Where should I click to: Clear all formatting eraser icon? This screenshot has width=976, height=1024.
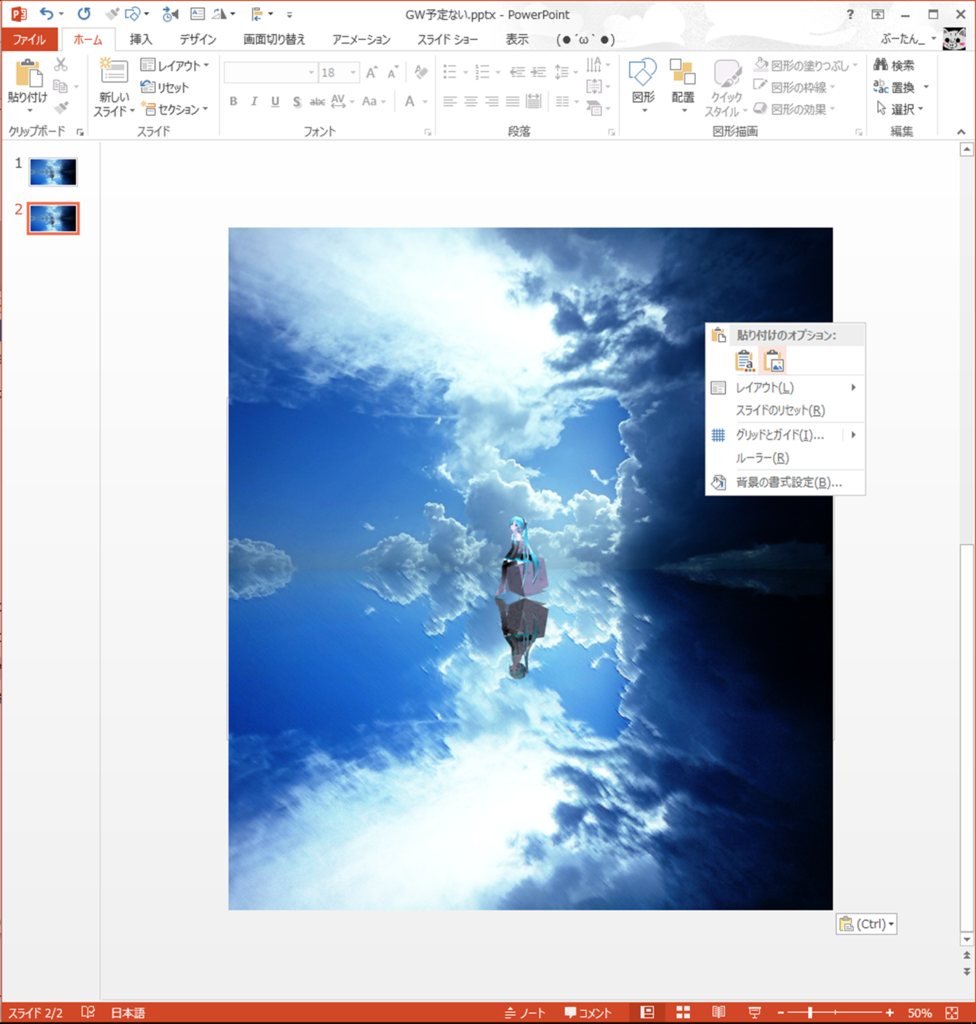point(421,72)
